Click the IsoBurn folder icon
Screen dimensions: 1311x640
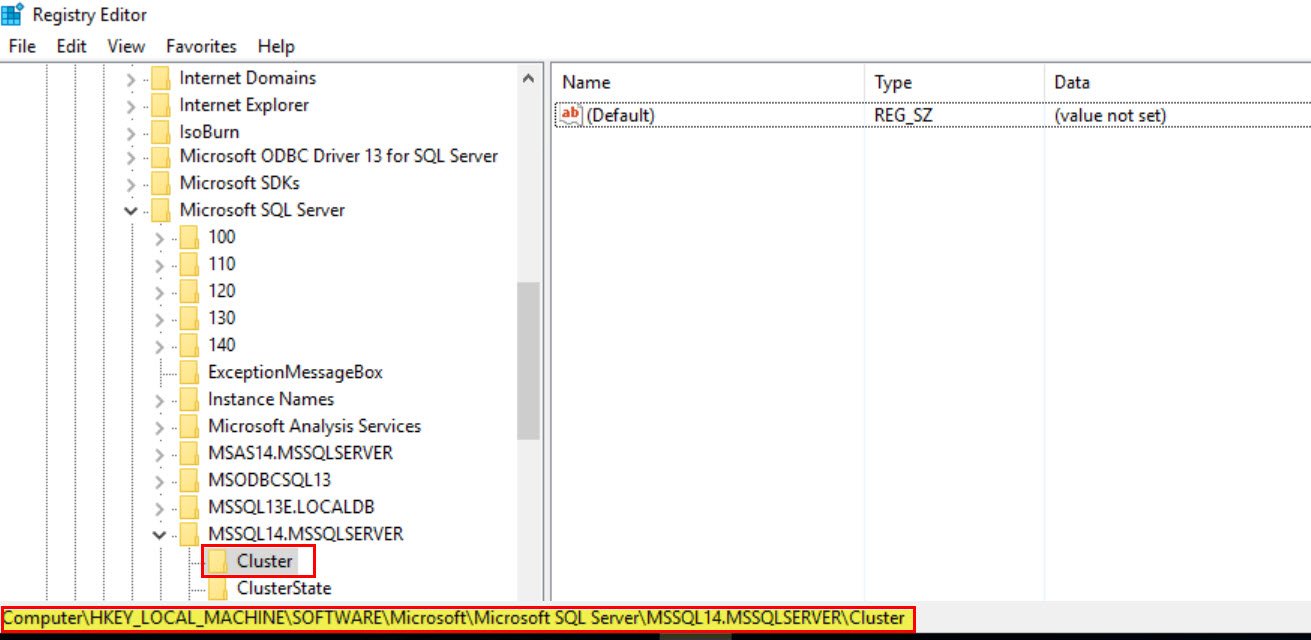[x=161, y=132]
